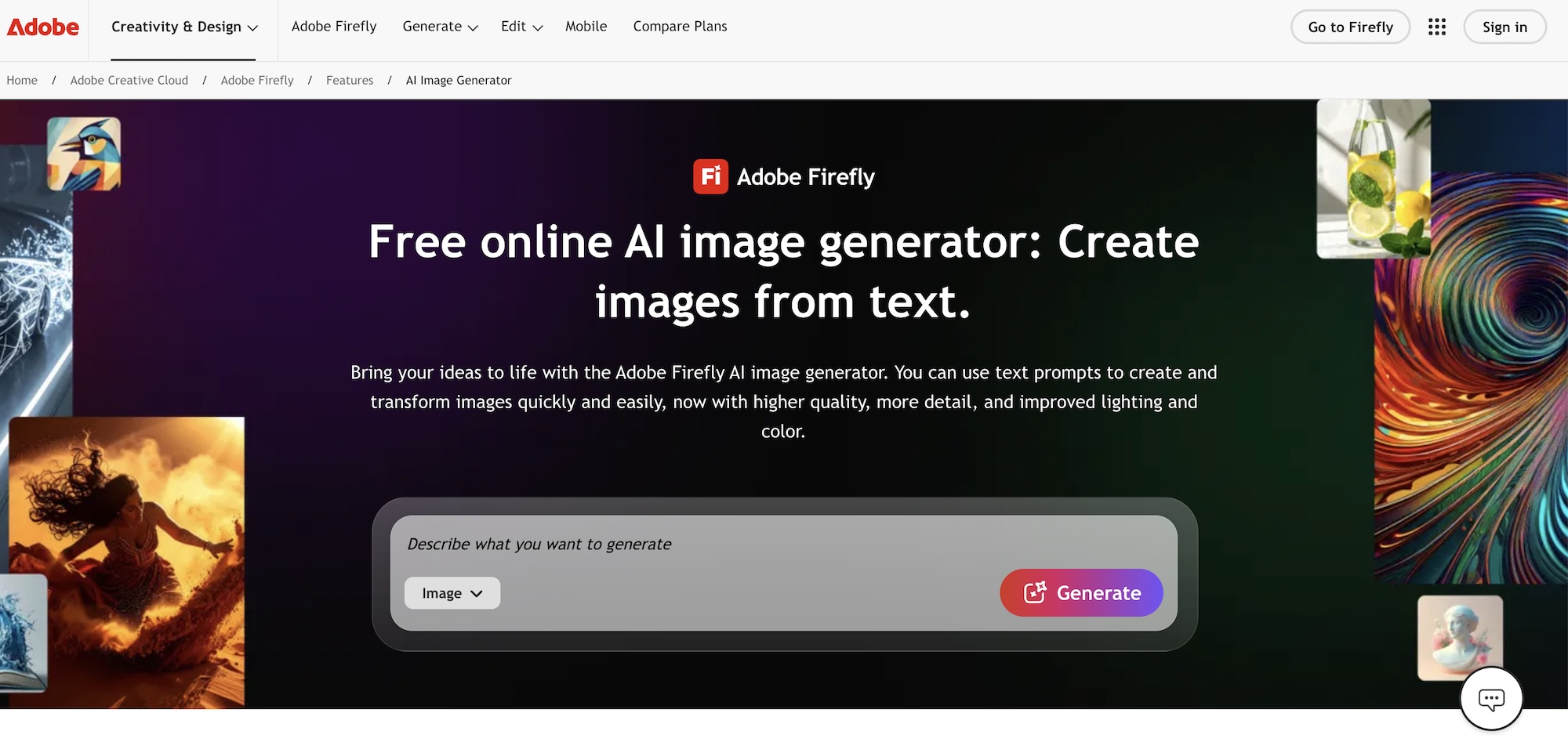The image size is (1568, 742).
Task: Click the lemon water bottle thumbnail
Action: tap(1374, 179)
